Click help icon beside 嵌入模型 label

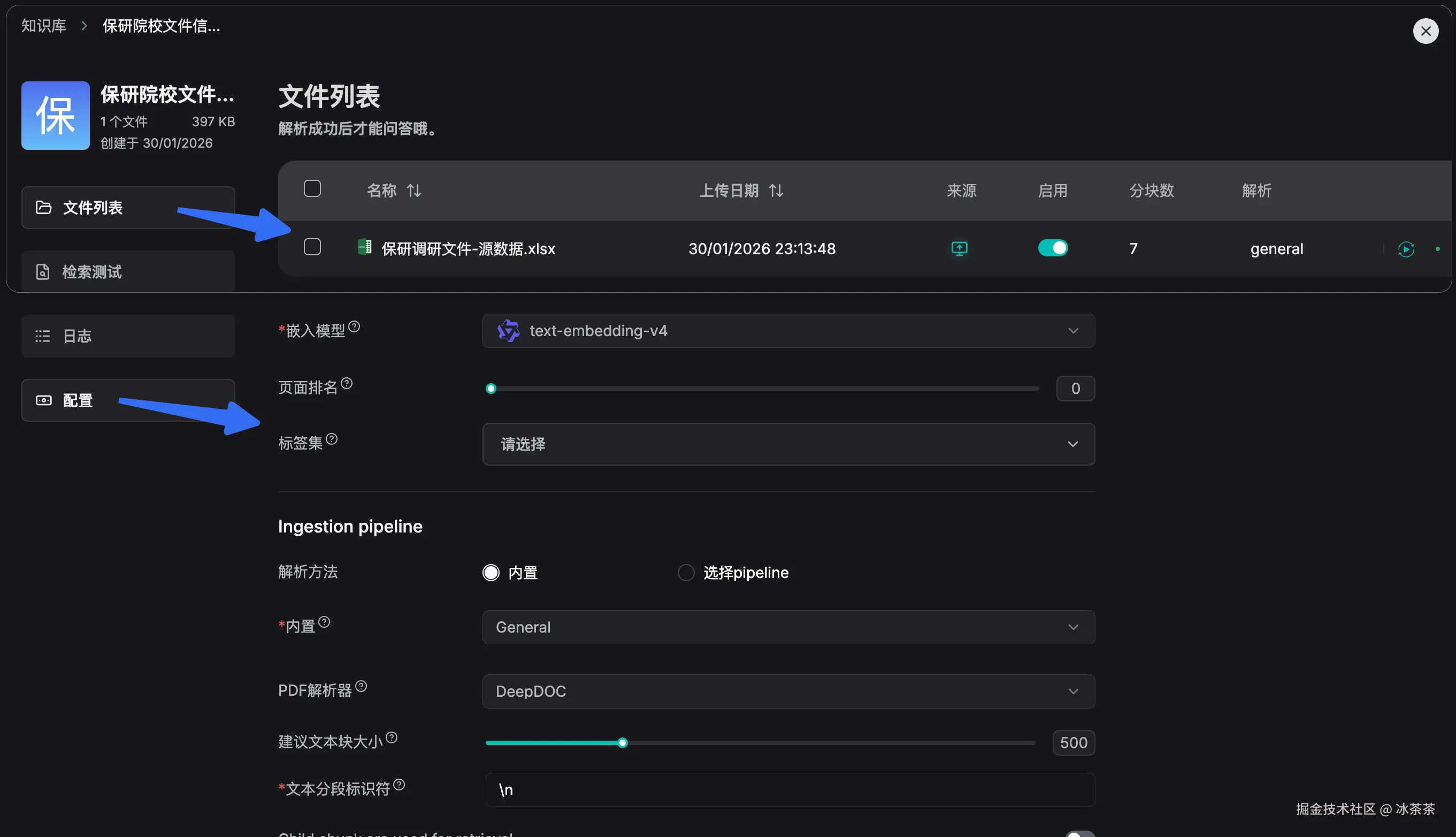(355, 326)
